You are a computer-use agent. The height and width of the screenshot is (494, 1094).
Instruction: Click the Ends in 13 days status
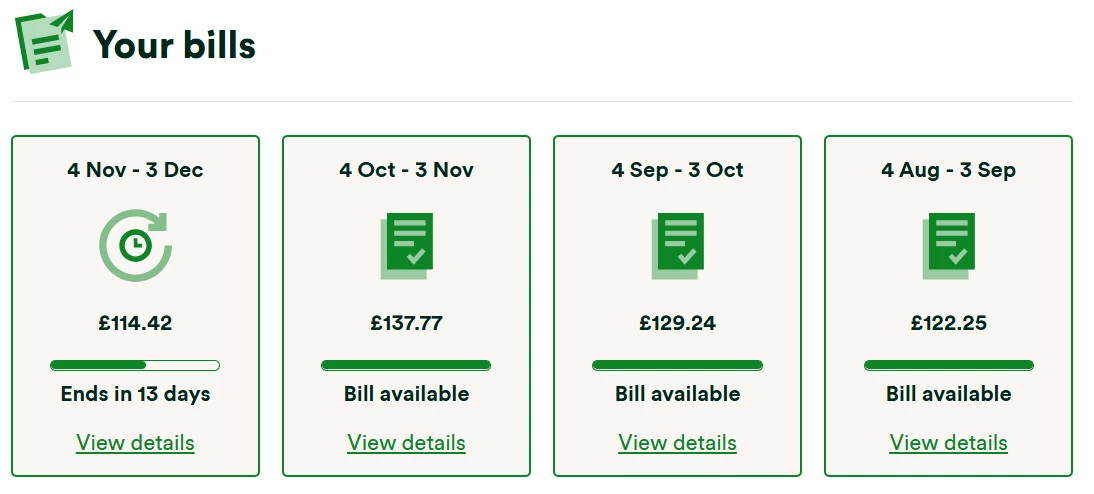(x=135, y=393)
